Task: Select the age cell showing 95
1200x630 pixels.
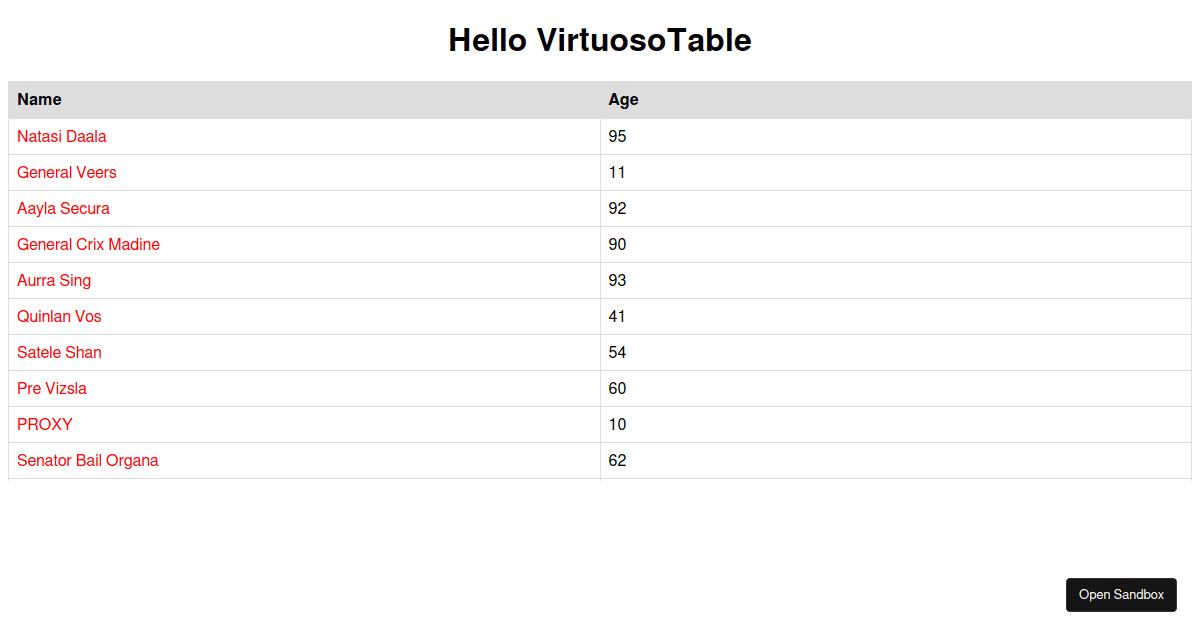Action: coord(617,136)
